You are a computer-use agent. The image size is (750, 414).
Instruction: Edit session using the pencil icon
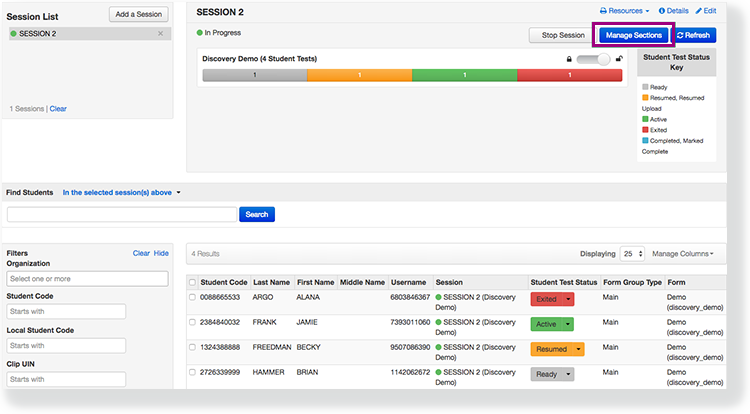click(x=707, y=11)
